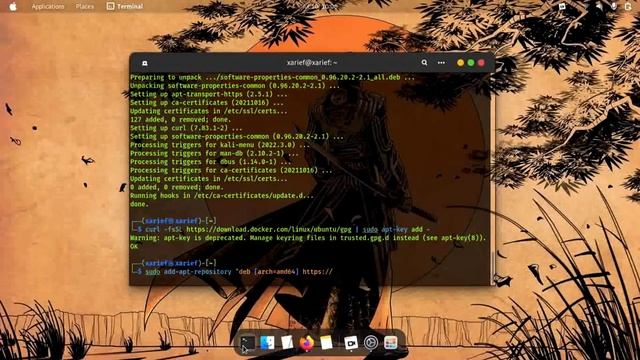Click the '0 added, 0 removed; done.' line
The height and width of the screenshot is (360, 640).
pyautogui.click(x=177, y=187)
